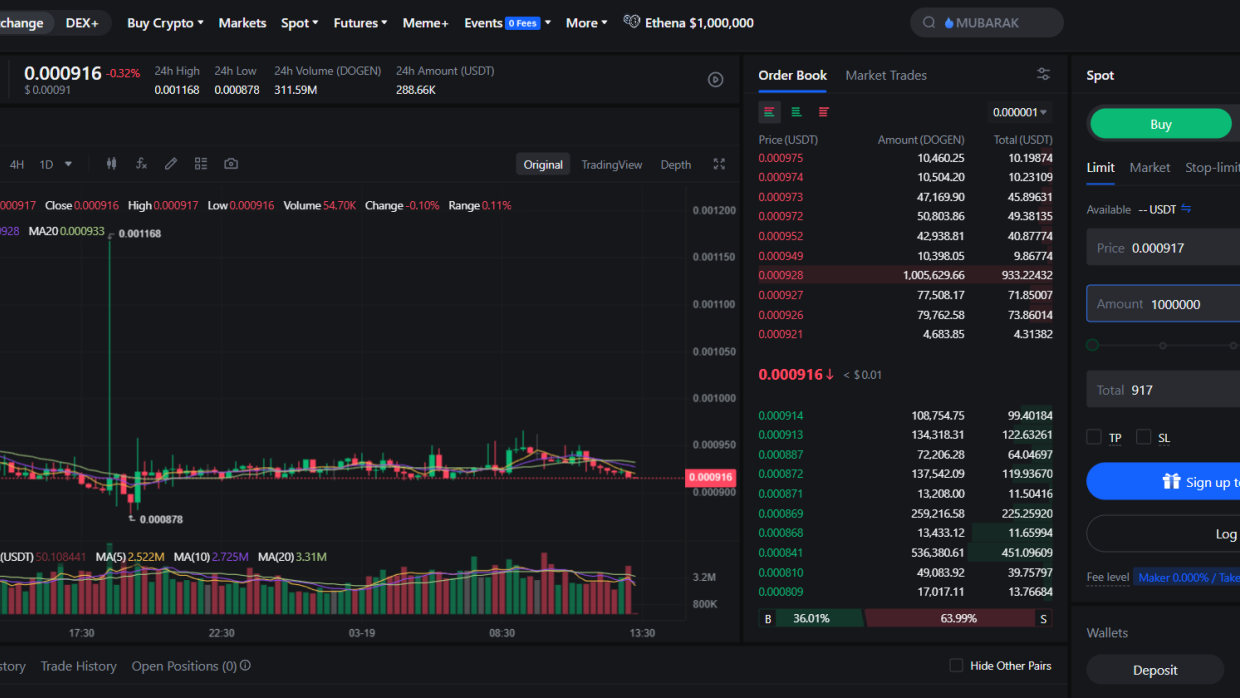The image size is (1240, 698).
Task: Click the red down arrow beside 0.000916
Action: (x=830, y=375)
